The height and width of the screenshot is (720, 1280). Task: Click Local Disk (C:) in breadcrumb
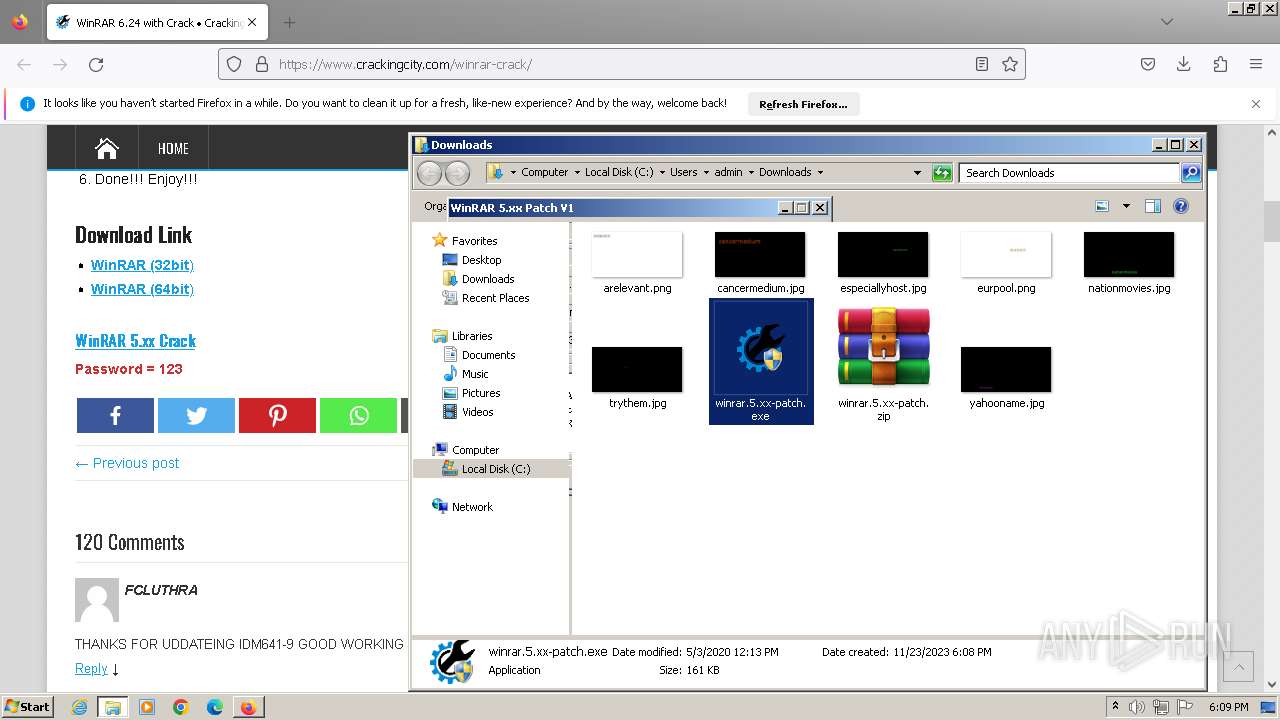click(619, 172)
